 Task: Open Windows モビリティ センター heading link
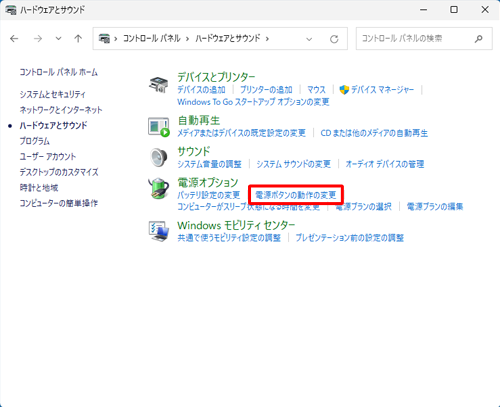tap(236, 226)
